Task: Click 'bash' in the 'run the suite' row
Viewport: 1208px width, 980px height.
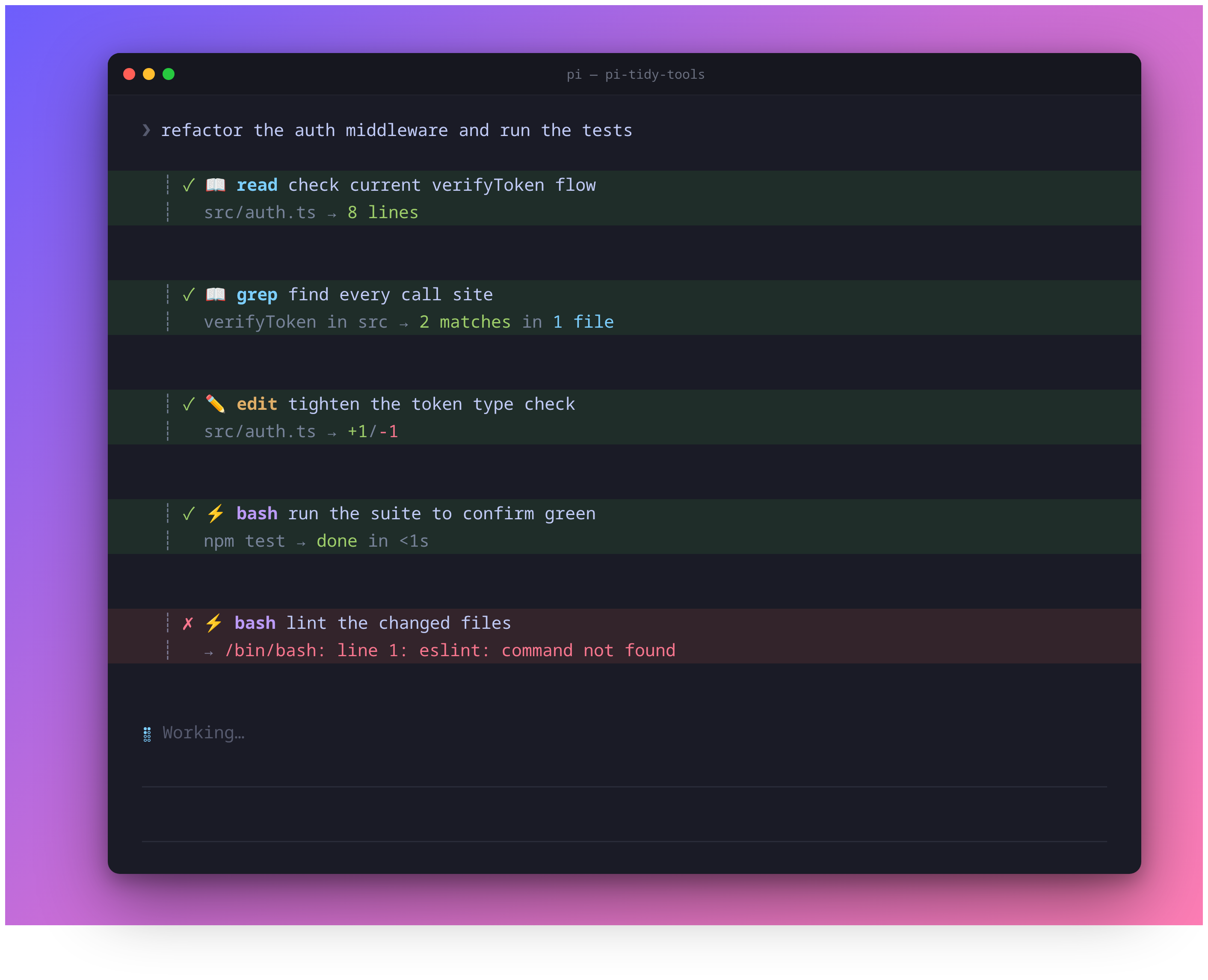Action: 257,514
